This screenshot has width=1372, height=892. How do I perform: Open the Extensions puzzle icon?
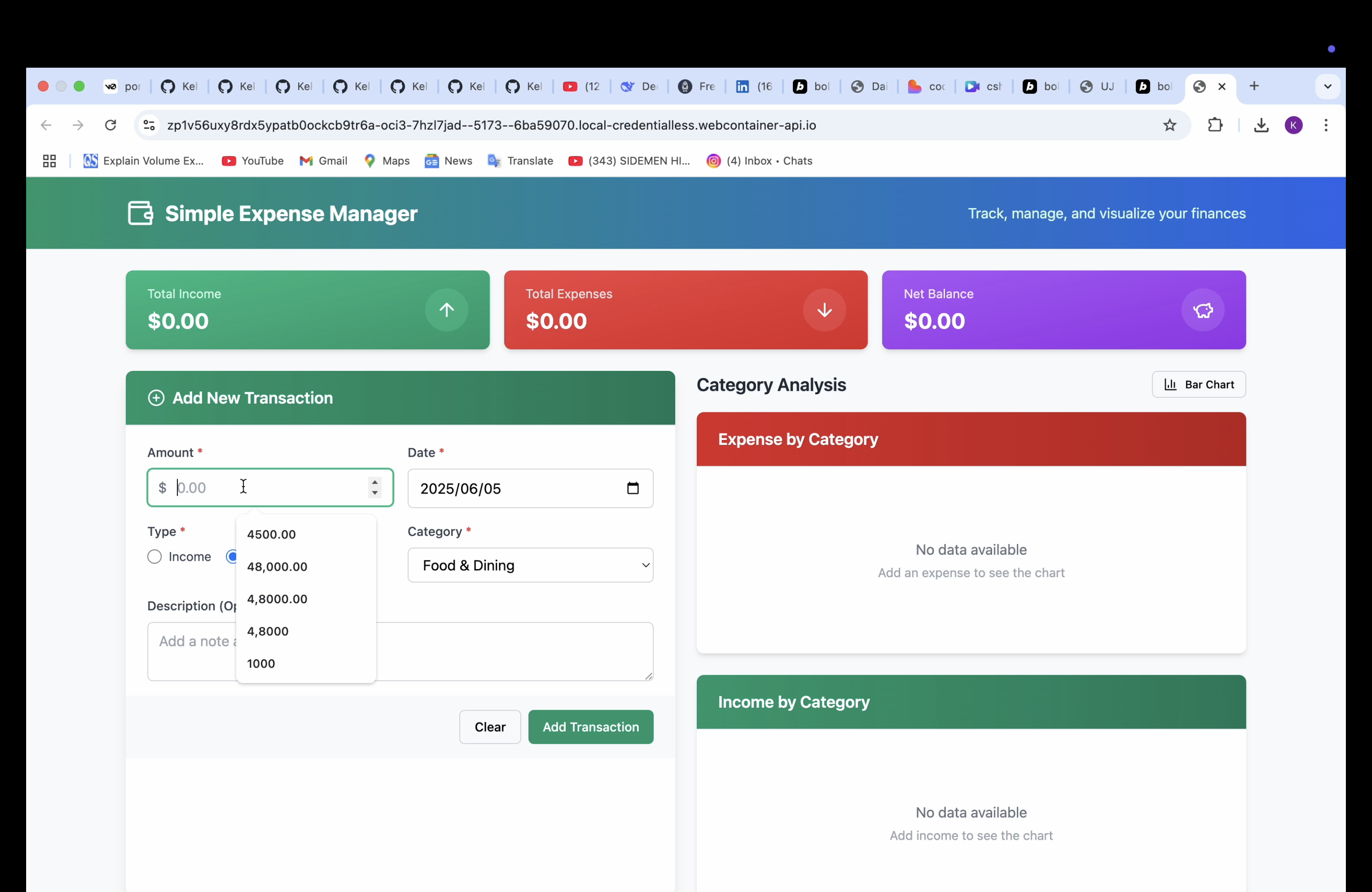coord(1215,125)
